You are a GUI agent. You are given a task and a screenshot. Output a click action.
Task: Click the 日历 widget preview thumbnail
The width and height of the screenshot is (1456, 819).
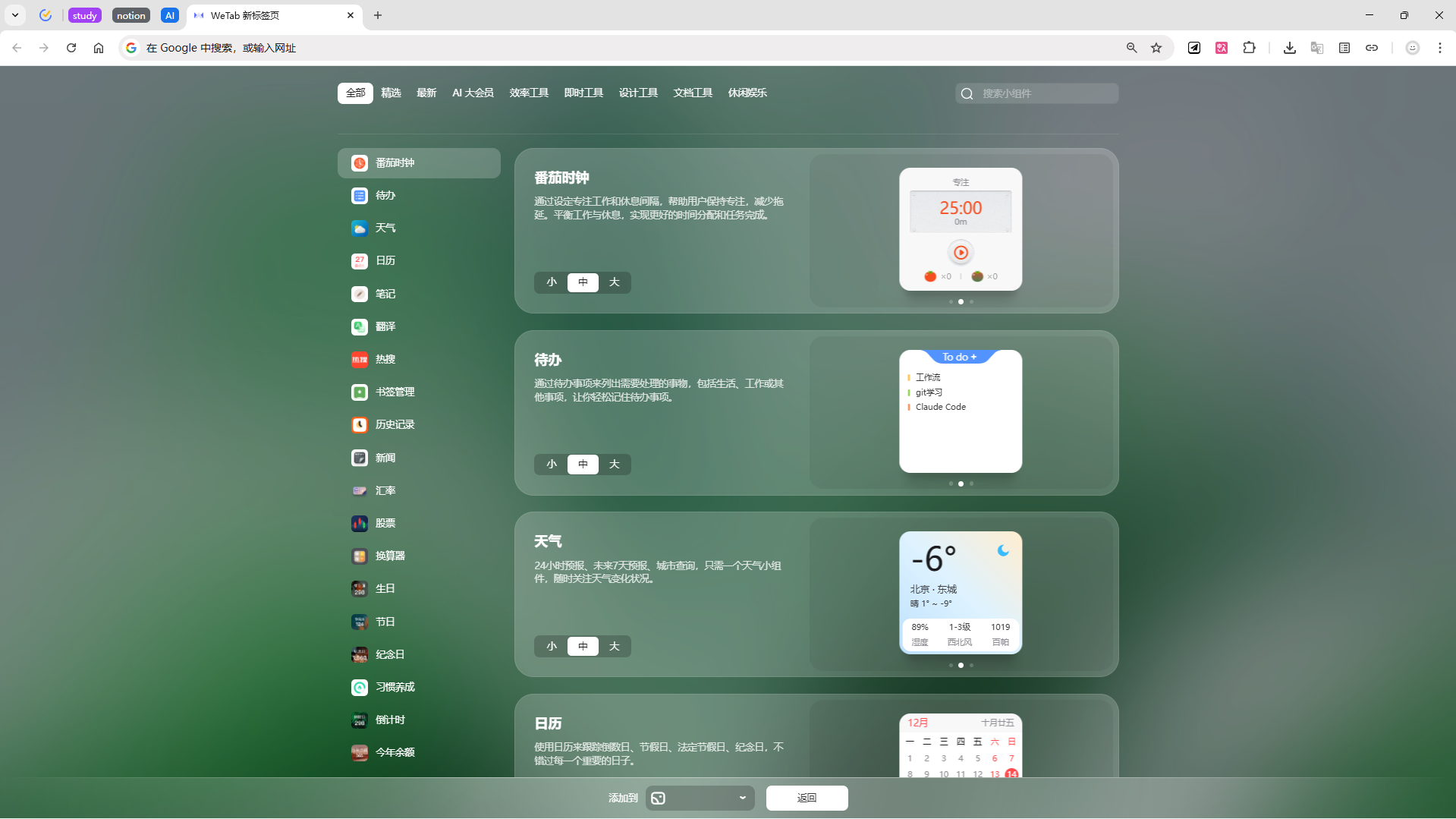961,745
